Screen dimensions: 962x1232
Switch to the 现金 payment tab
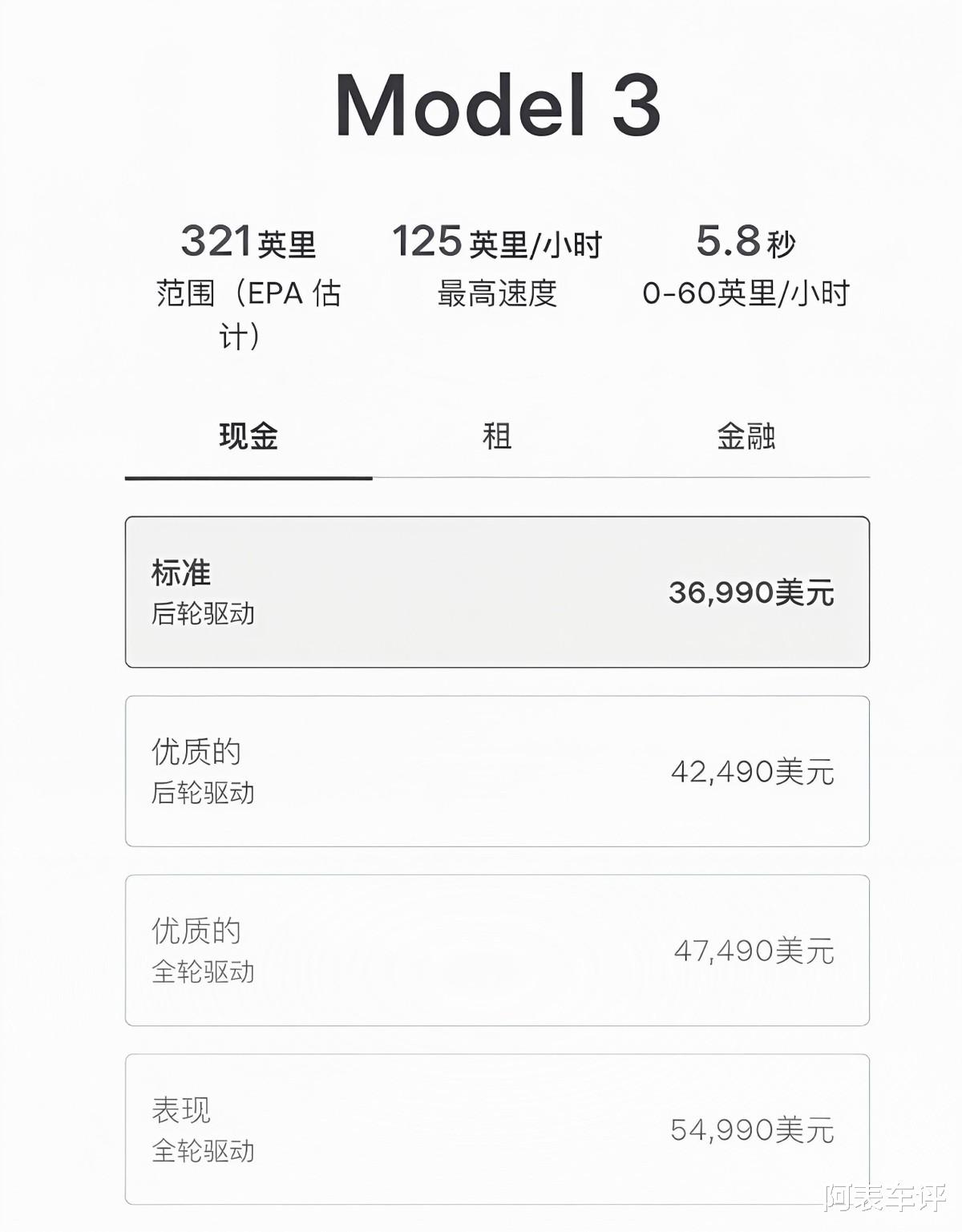(249, 437)
